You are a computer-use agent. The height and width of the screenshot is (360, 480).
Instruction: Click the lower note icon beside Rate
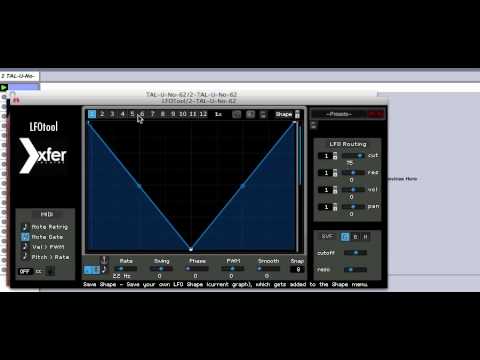pos(104,269)
